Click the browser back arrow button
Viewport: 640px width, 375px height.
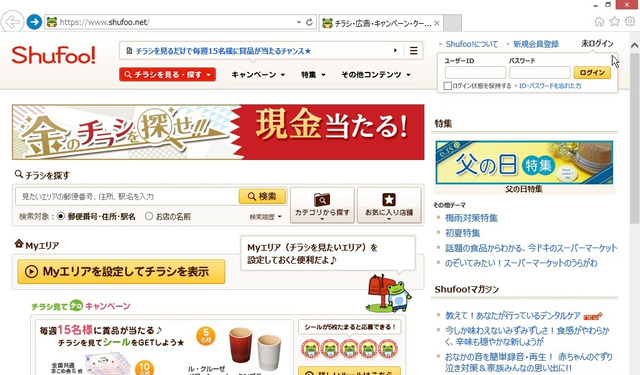coord(12,22)
